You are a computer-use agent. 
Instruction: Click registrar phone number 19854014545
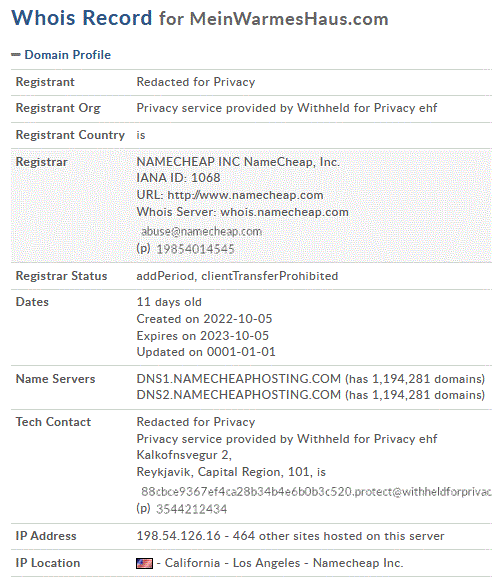195,249
